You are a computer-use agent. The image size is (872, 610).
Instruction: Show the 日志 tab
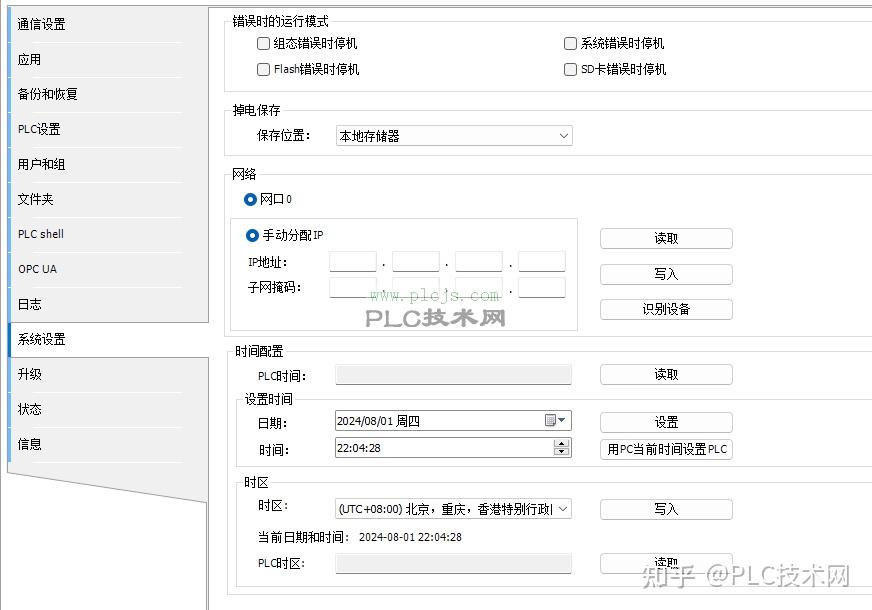tap(108, 304)
